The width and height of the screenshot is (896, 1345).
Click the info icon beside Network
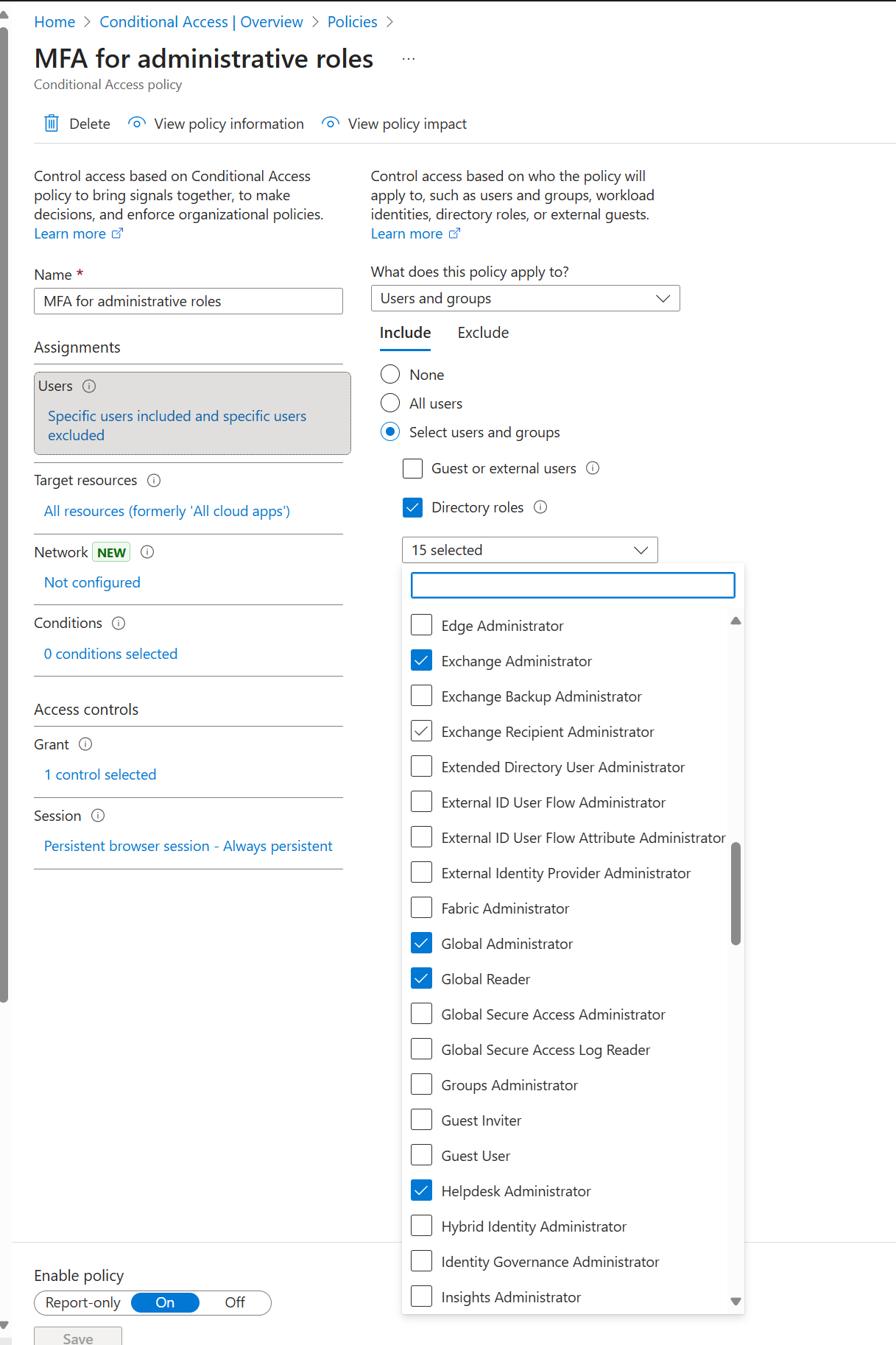click(147, 551)
